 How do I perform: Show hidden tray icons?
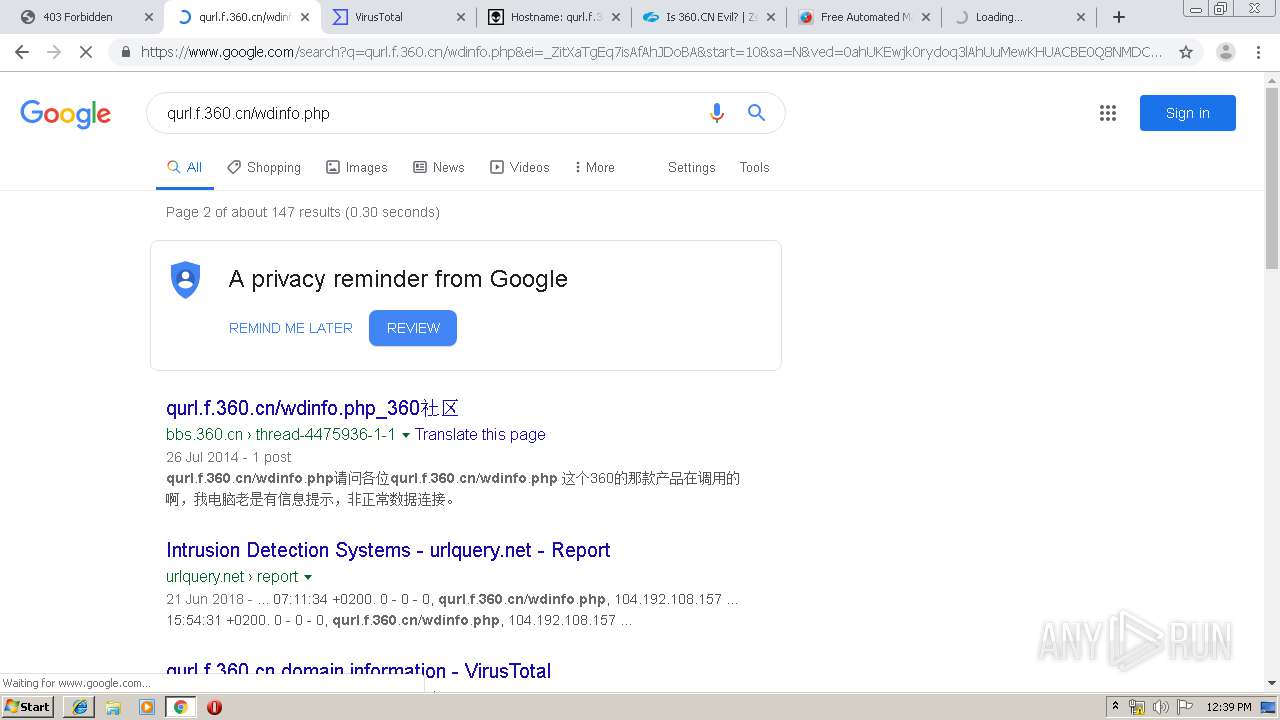(x=1116, y=707)
